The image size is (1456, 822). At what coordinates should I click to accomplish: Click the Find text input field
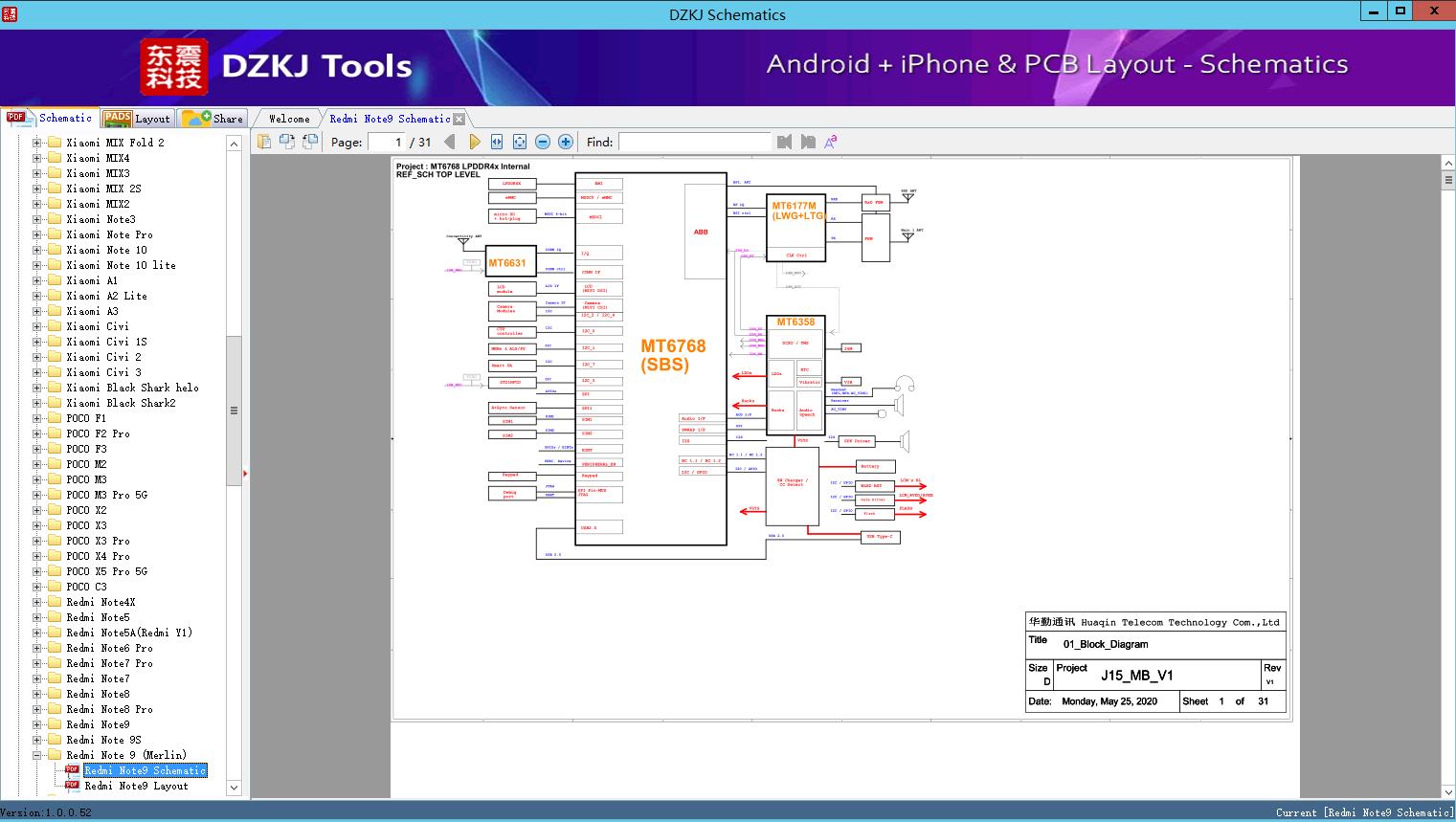pos(694,142)
